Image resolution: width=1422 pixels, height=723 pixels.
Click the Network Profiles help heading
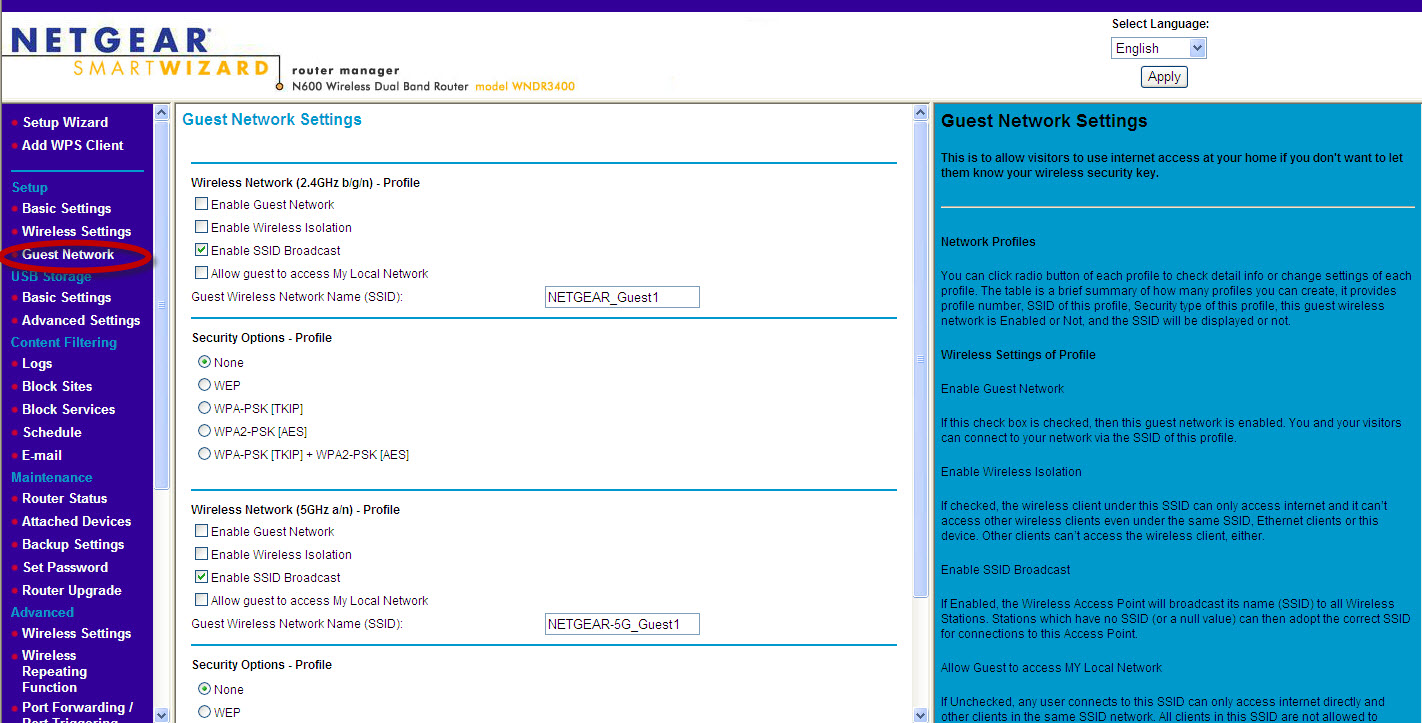click(x=988, y=242)
